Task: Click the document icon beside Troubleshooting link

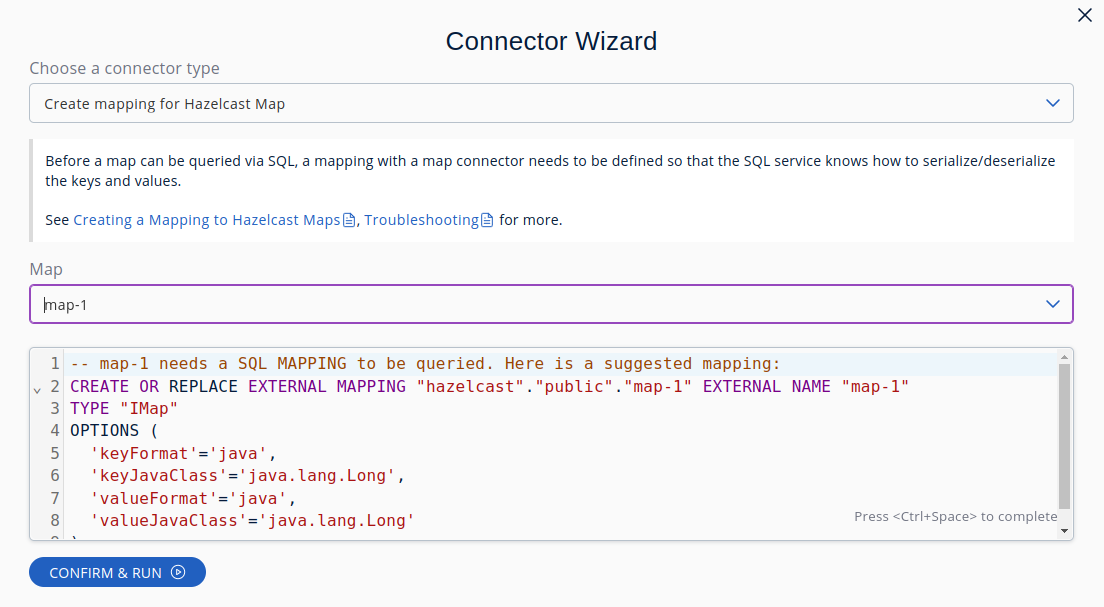Action: [486, 220]
